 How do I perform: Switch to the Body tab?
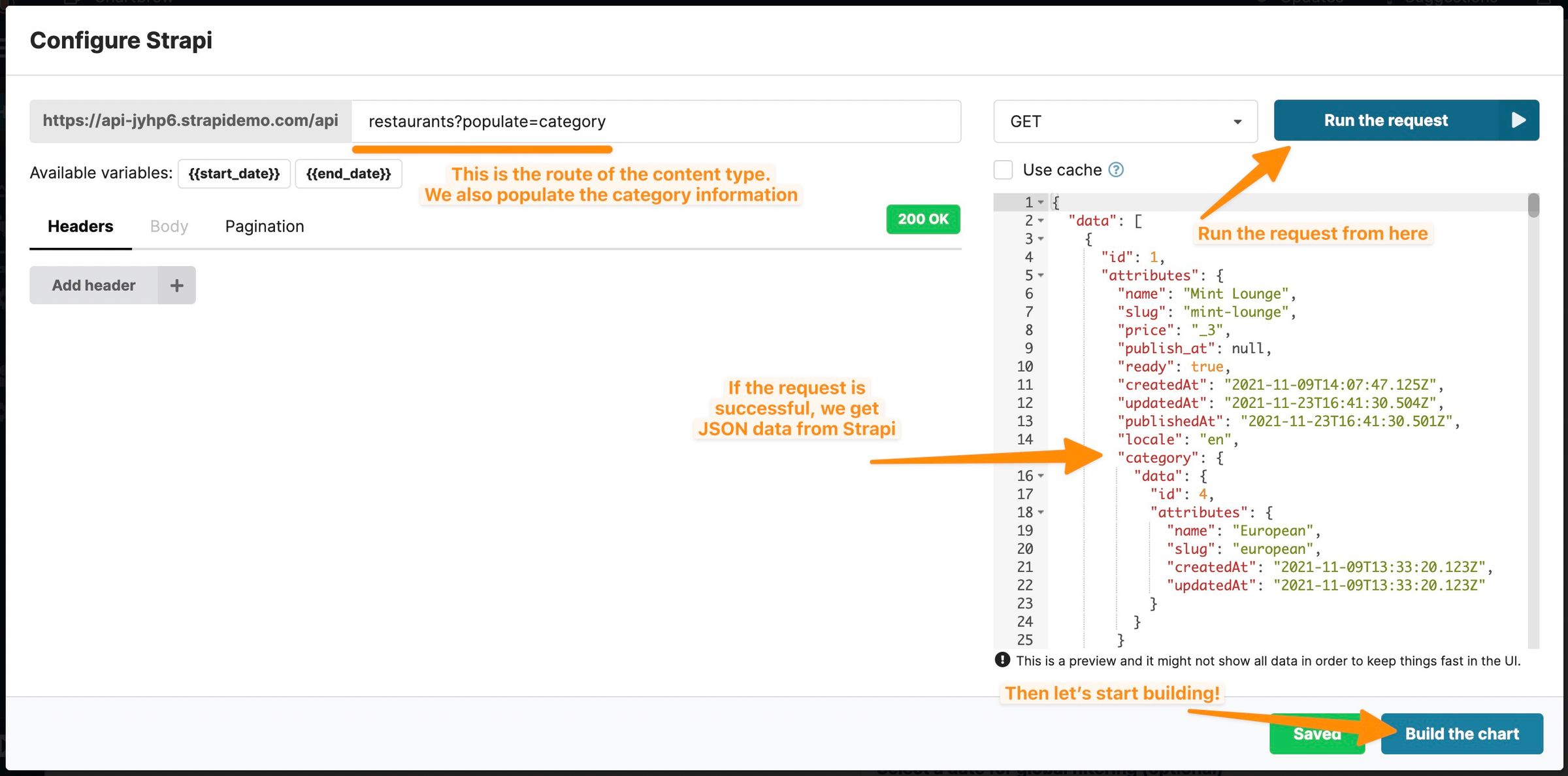pos(169,226)
